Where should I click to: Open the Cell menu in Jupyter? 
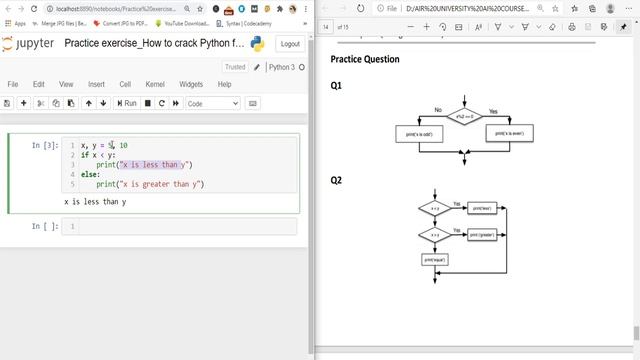coord(125,84)
